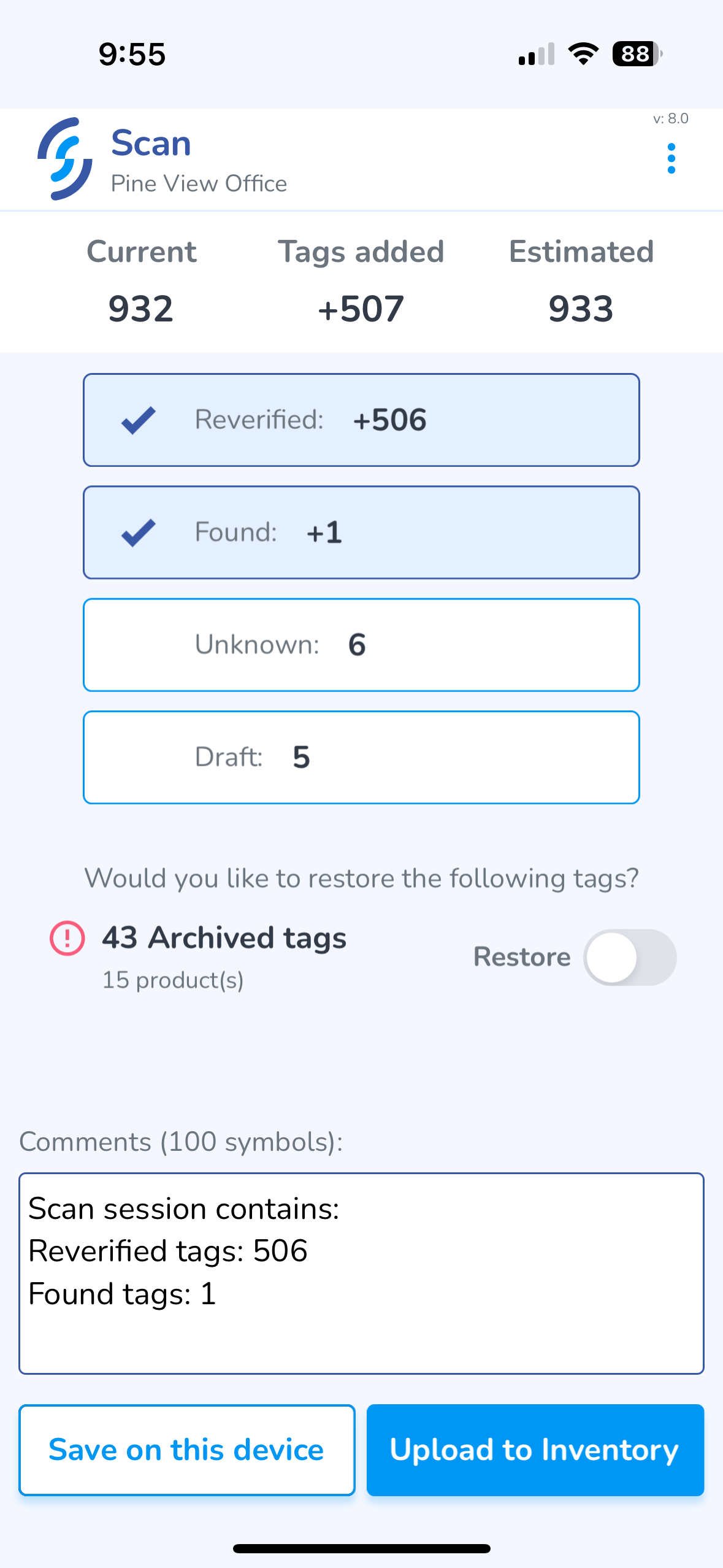The width and height of the screenshot is (723, 1568).
Task: Tap the cellular signal bars icon
Action: (x=537, y=54)
